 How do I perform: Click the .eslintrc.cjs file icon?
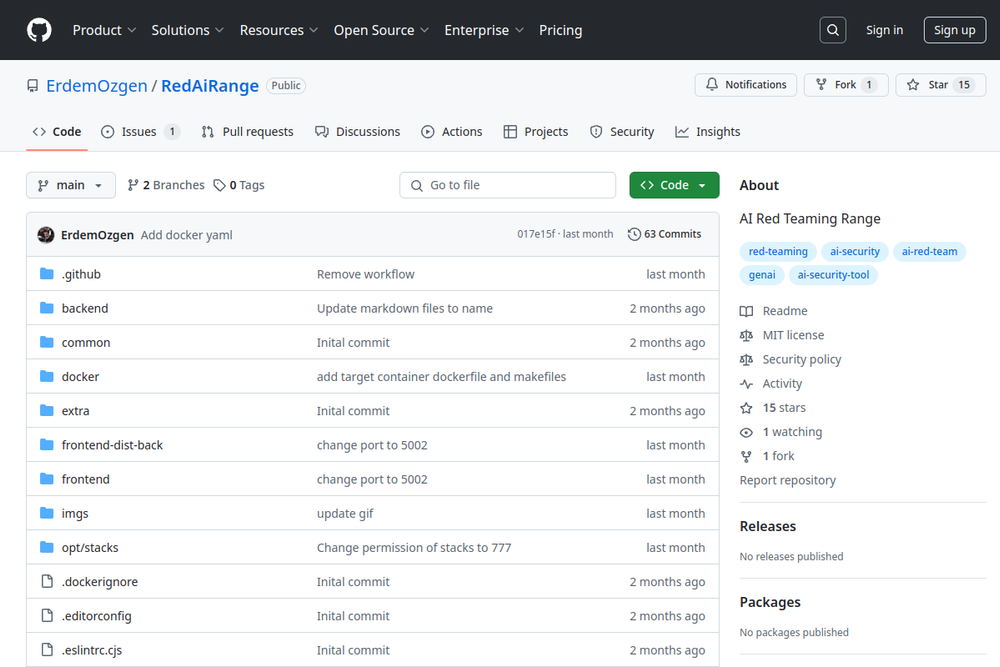click(47, 650)
